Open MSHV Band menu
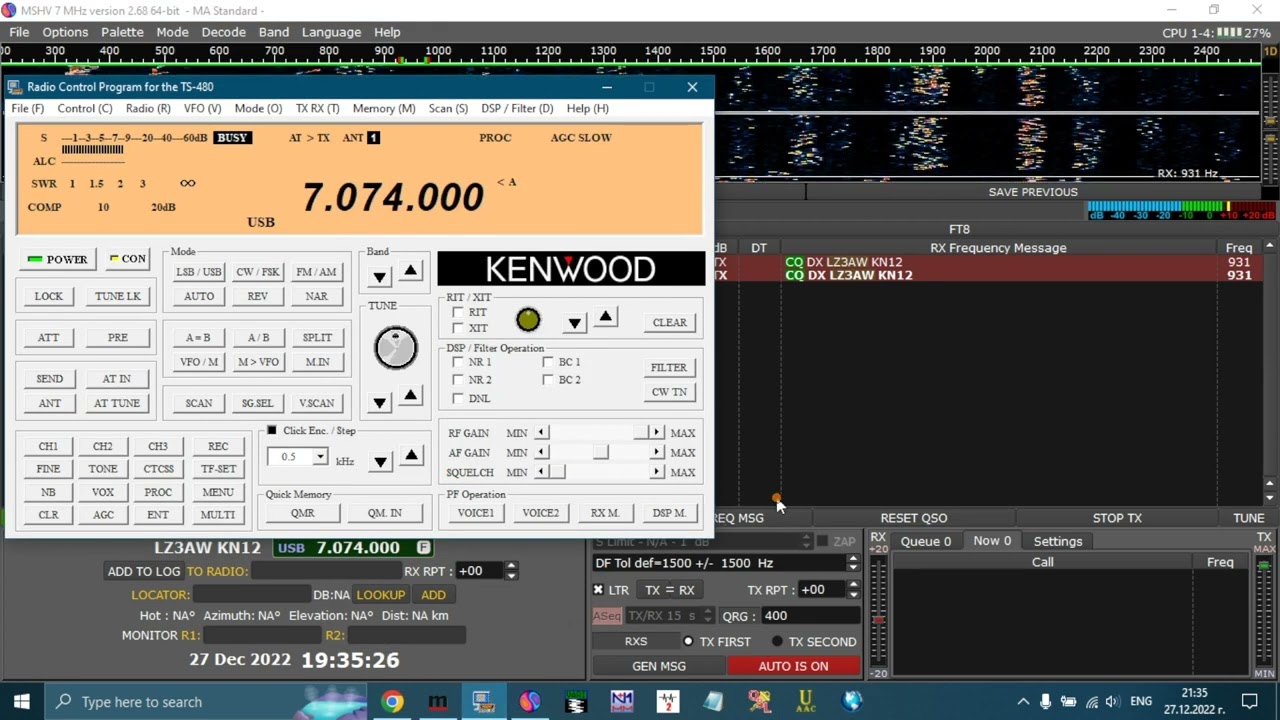 [x=273, y=32]
